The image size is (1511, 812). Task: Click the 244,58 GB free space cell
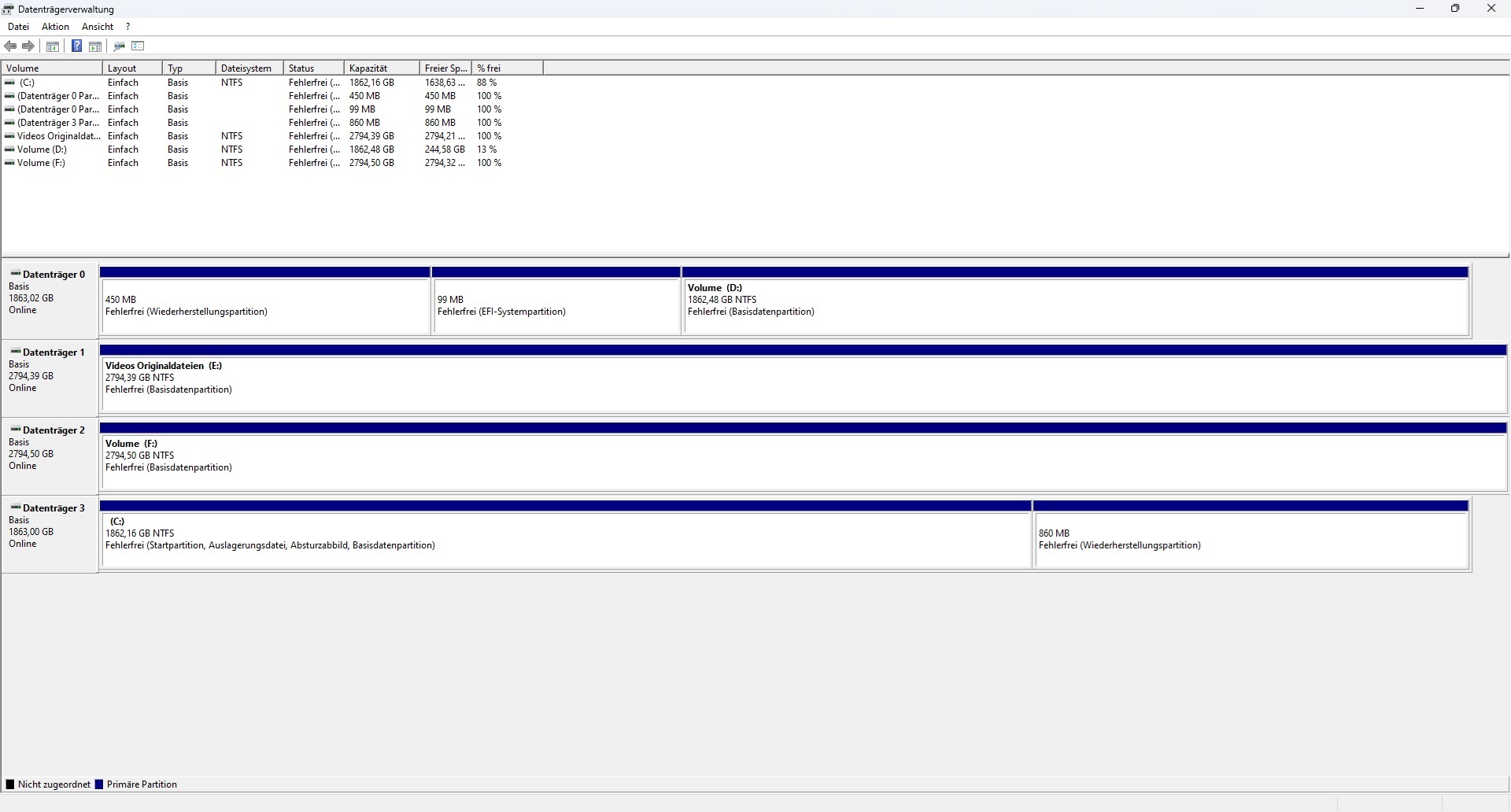[445, 149]
